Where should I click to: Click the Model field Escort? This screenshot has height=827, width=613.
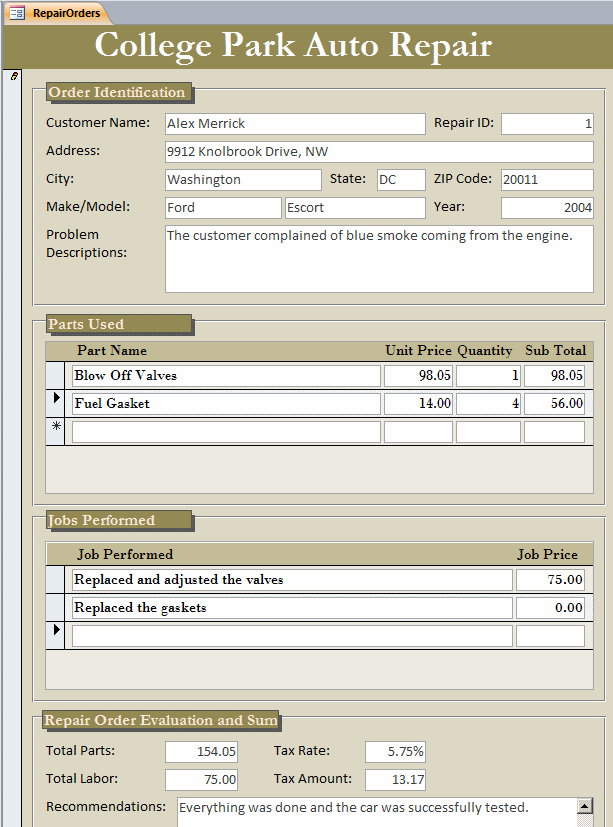355,208
